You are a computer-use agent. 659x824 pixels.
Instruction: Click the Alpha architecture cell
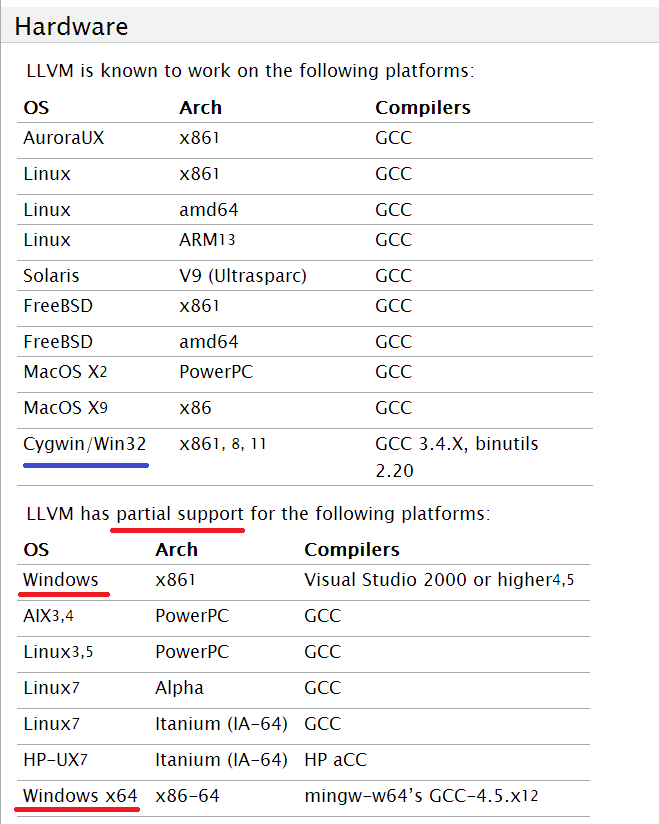click(179, 688)
